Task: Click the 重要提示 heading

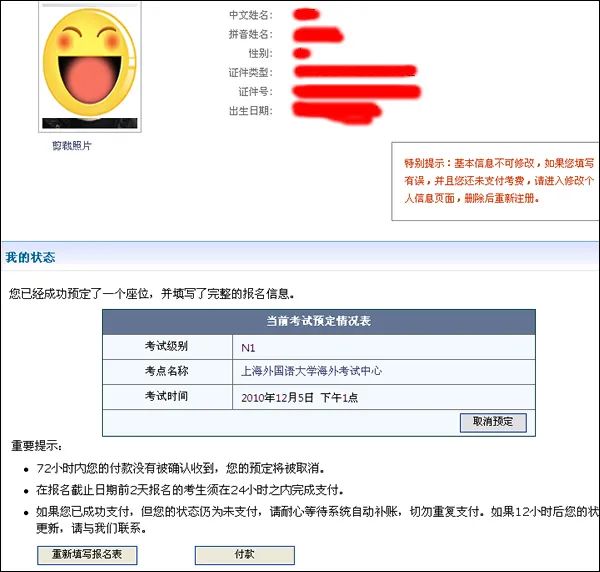Action: point(36,446)
